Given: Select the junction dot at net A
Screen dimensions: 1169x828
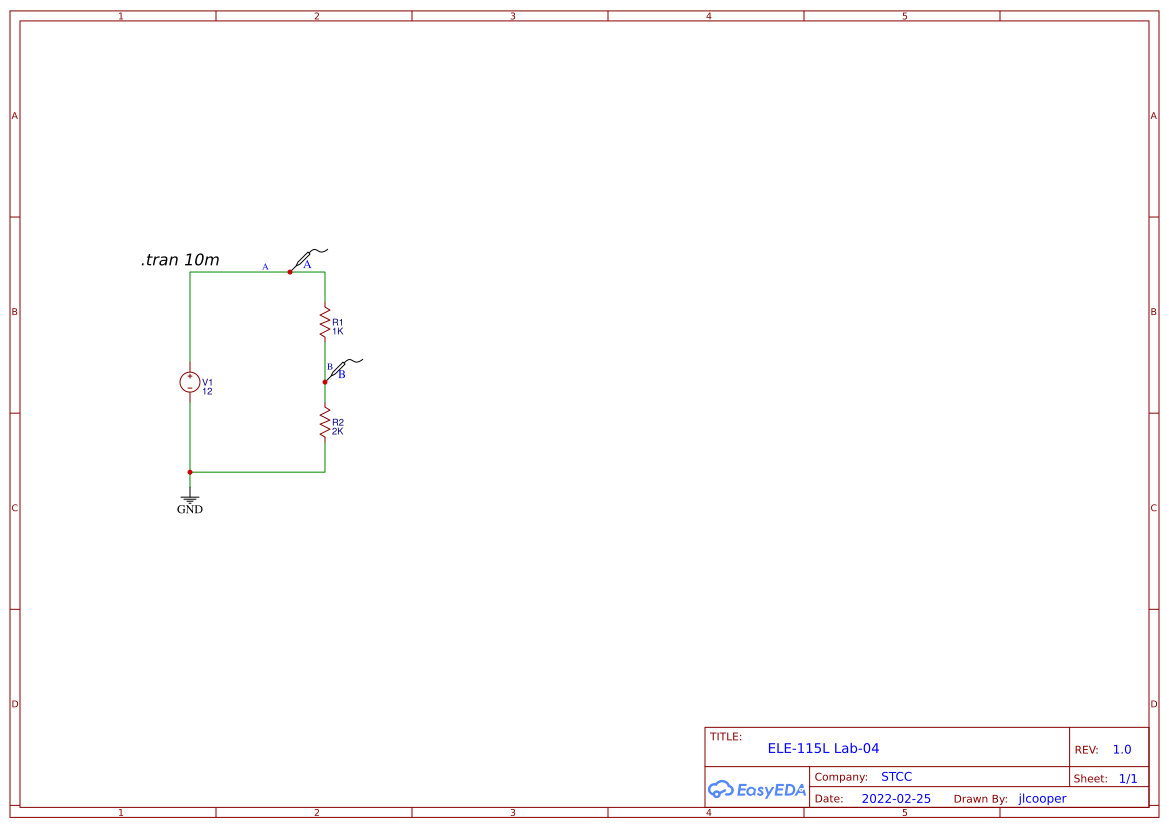Looking at the screenshot, I should click(290, 271).
